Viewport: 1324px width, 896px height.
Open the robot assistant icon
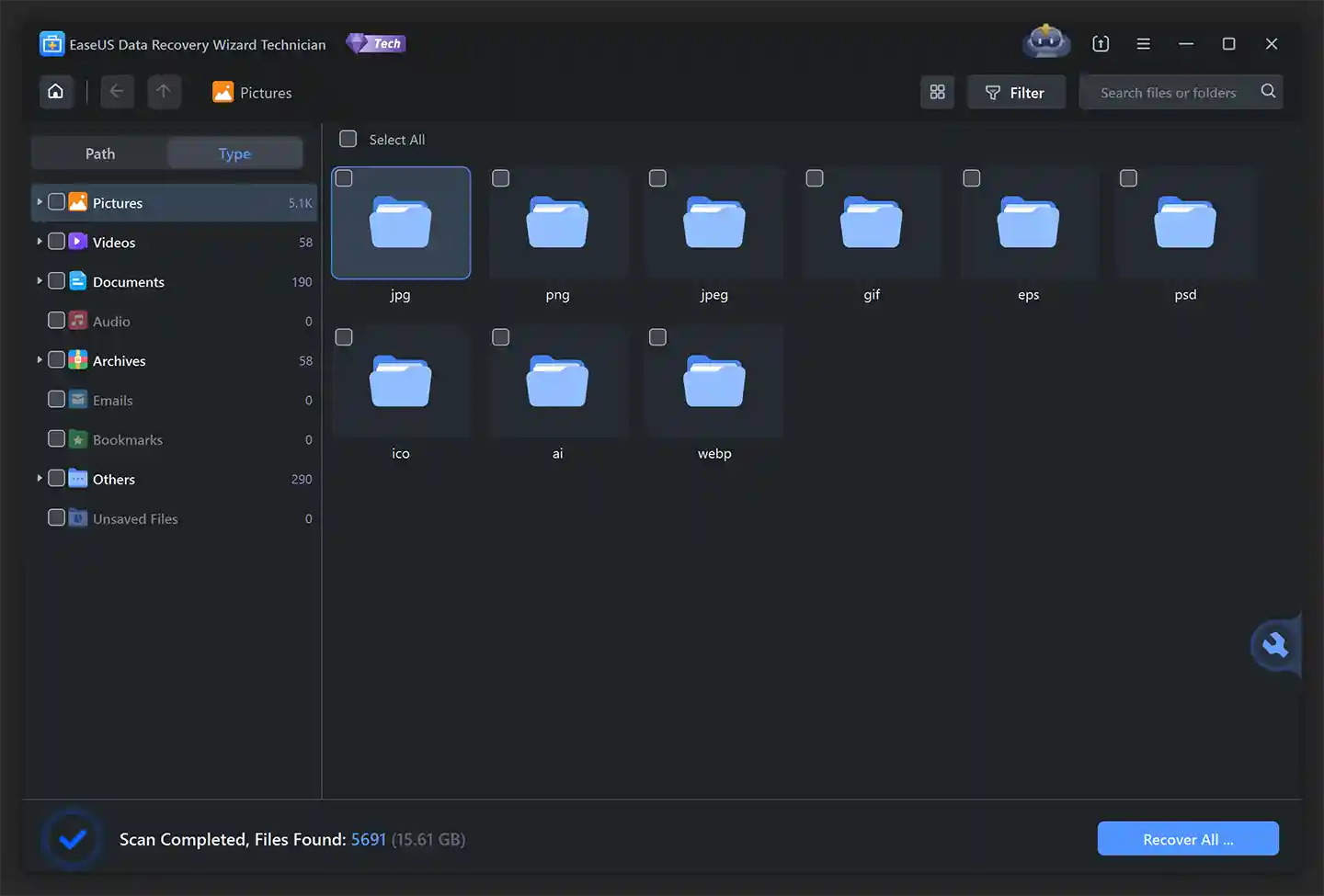tap(1045, 42)
